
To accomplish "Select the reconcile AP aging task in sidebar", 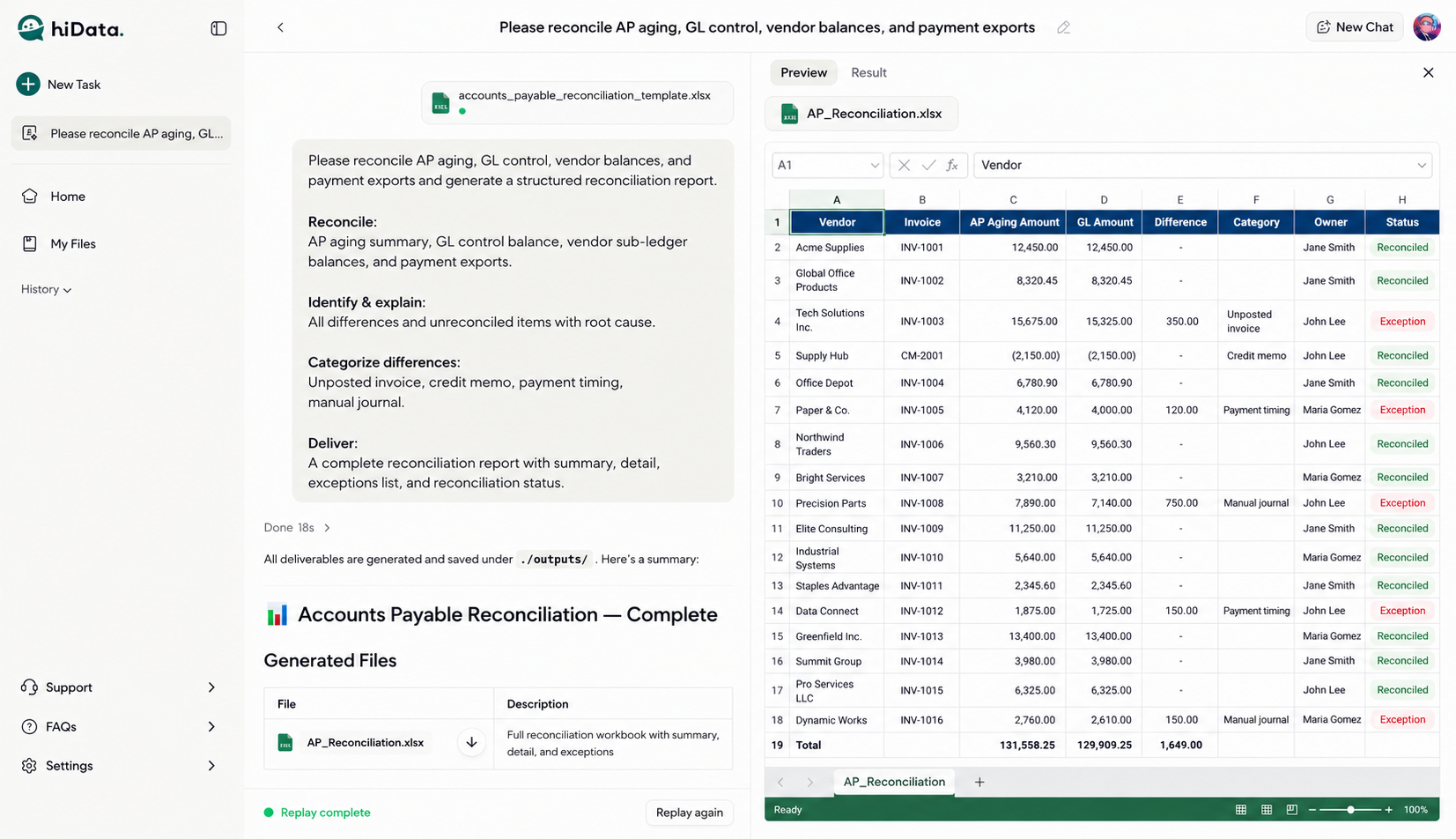I will pyautogui.click(x=121, y=133).
